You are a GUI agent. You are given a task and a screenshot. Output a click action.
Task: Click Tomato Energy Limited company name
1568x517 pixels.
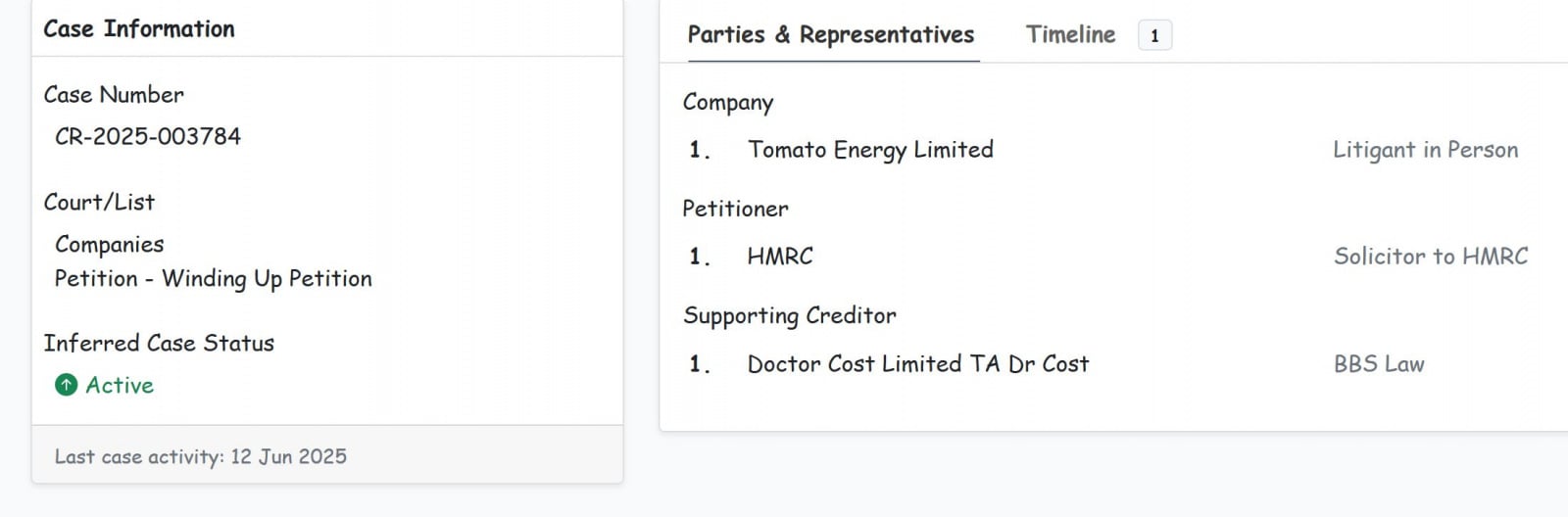pos(870,150)
